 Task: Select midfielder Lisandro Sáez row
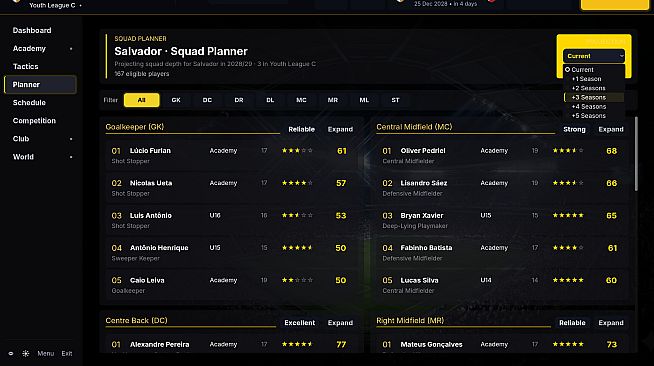tap(503, 188)
